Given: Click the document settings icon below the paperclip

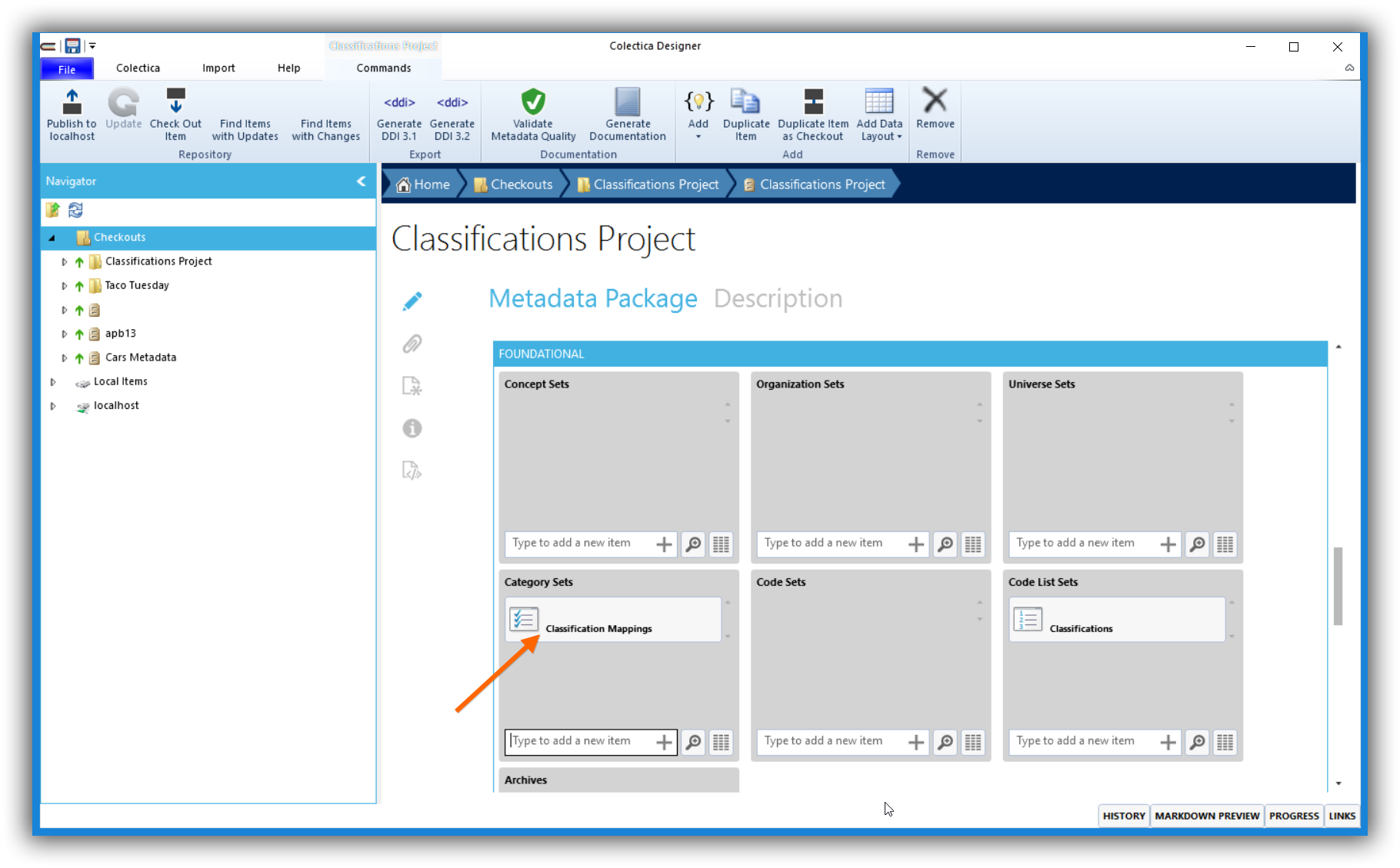Looking at the screenshot, I should (x=412, y=386).
